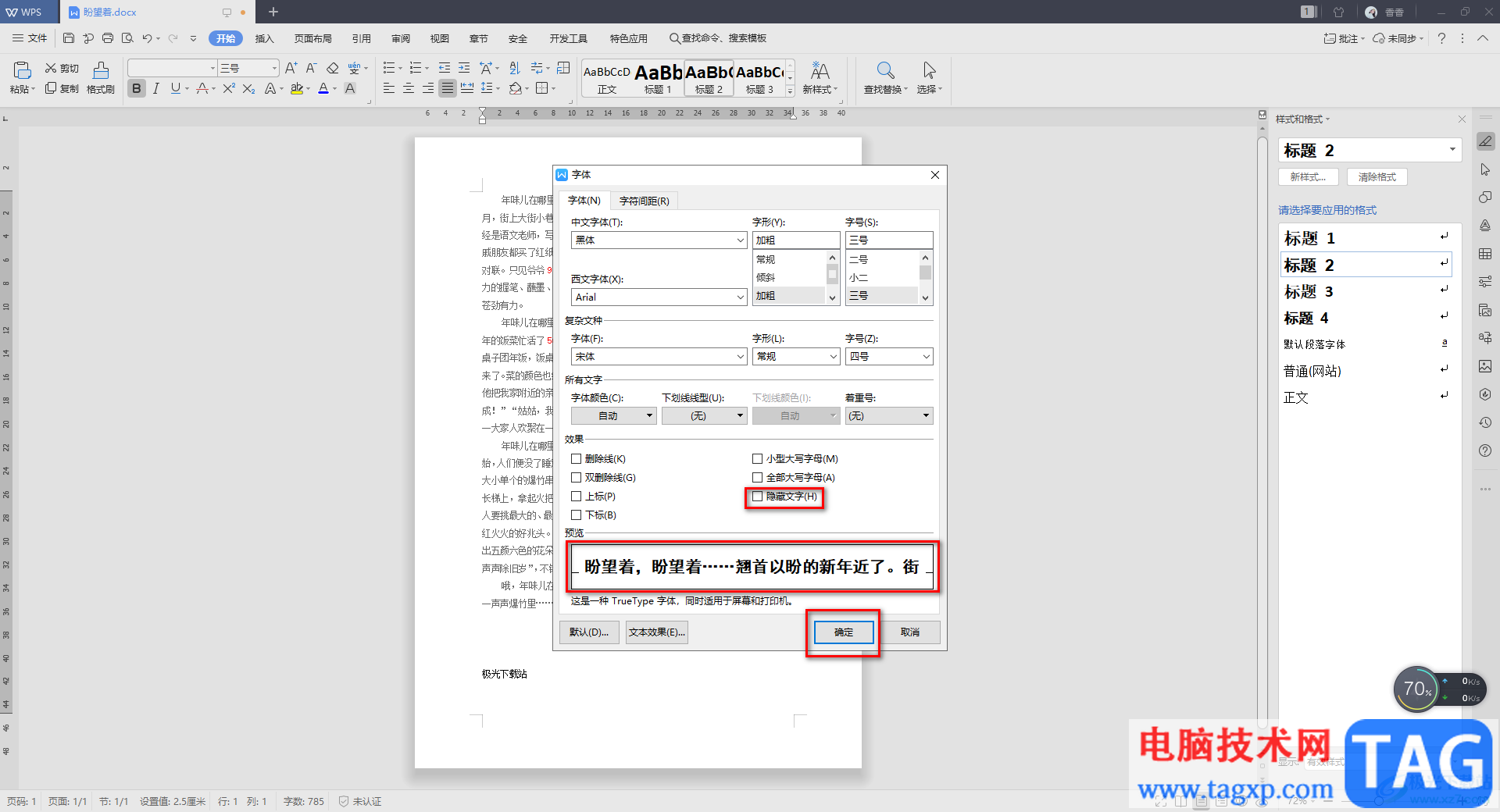Check the 双删除线 double strikethrough checkbox
Viewport: 1500px width, 812px height.
coord(576,478)
